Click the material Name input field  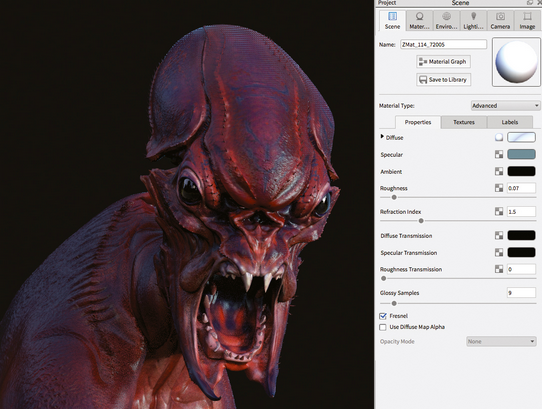tap(443, 44)
